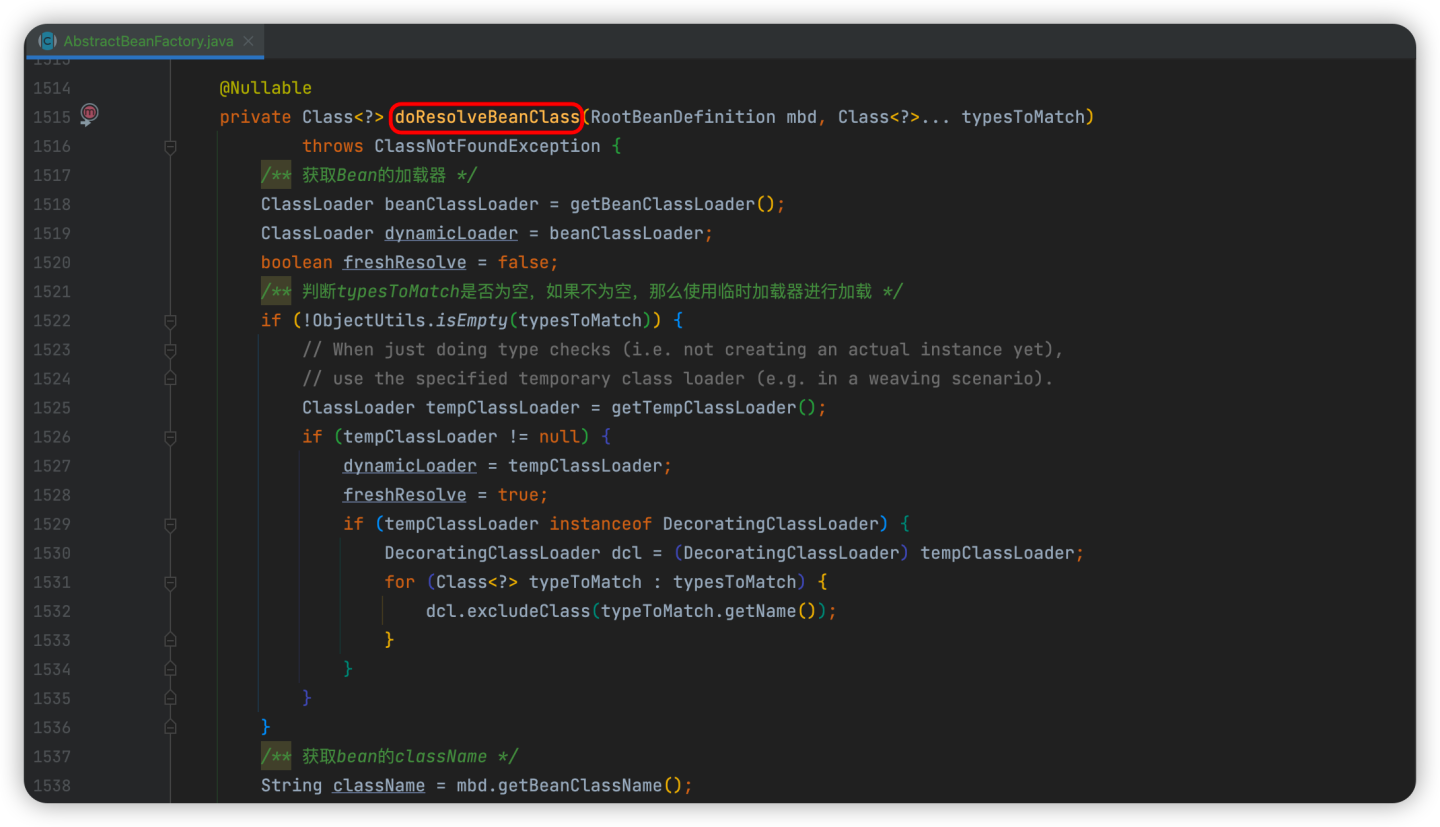1440x827 pixels.
Task: Collapse the for loop fold at line 1531
Action: pyautogui.click(x=170, y=582)
